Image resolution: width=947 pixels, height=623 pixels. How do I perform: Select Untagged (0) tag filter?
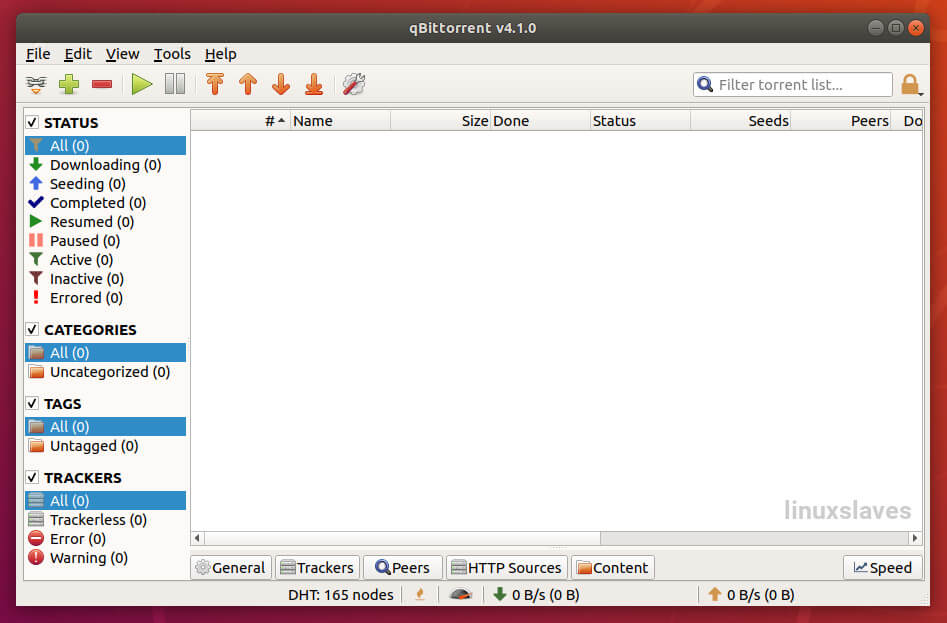point(106,446)
